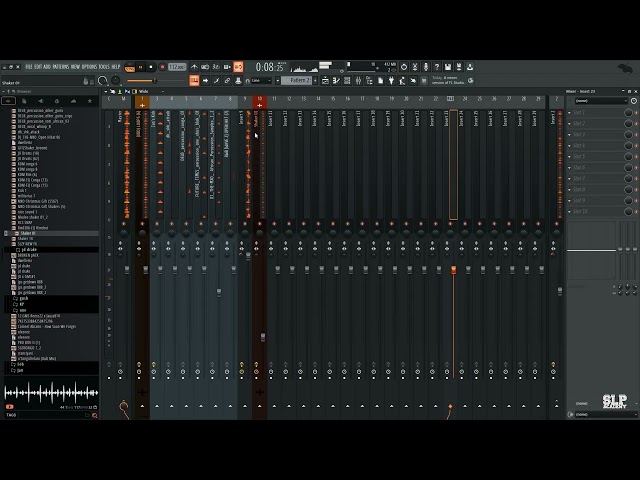Toggle Song/Pattern playback mode button
This screenshot has height=480, width=640.
coord(130,67)
